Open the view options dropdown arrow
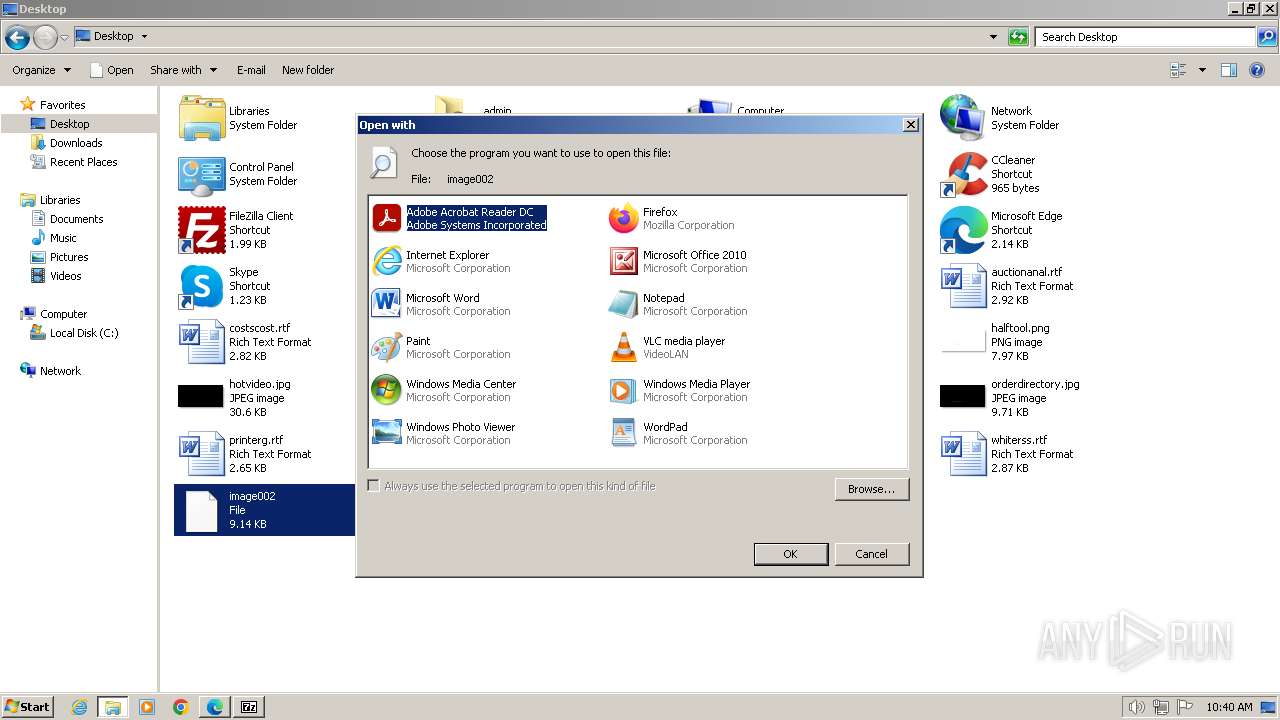Viewport: 1280px width, 720px height. [x=1202, y=70]
